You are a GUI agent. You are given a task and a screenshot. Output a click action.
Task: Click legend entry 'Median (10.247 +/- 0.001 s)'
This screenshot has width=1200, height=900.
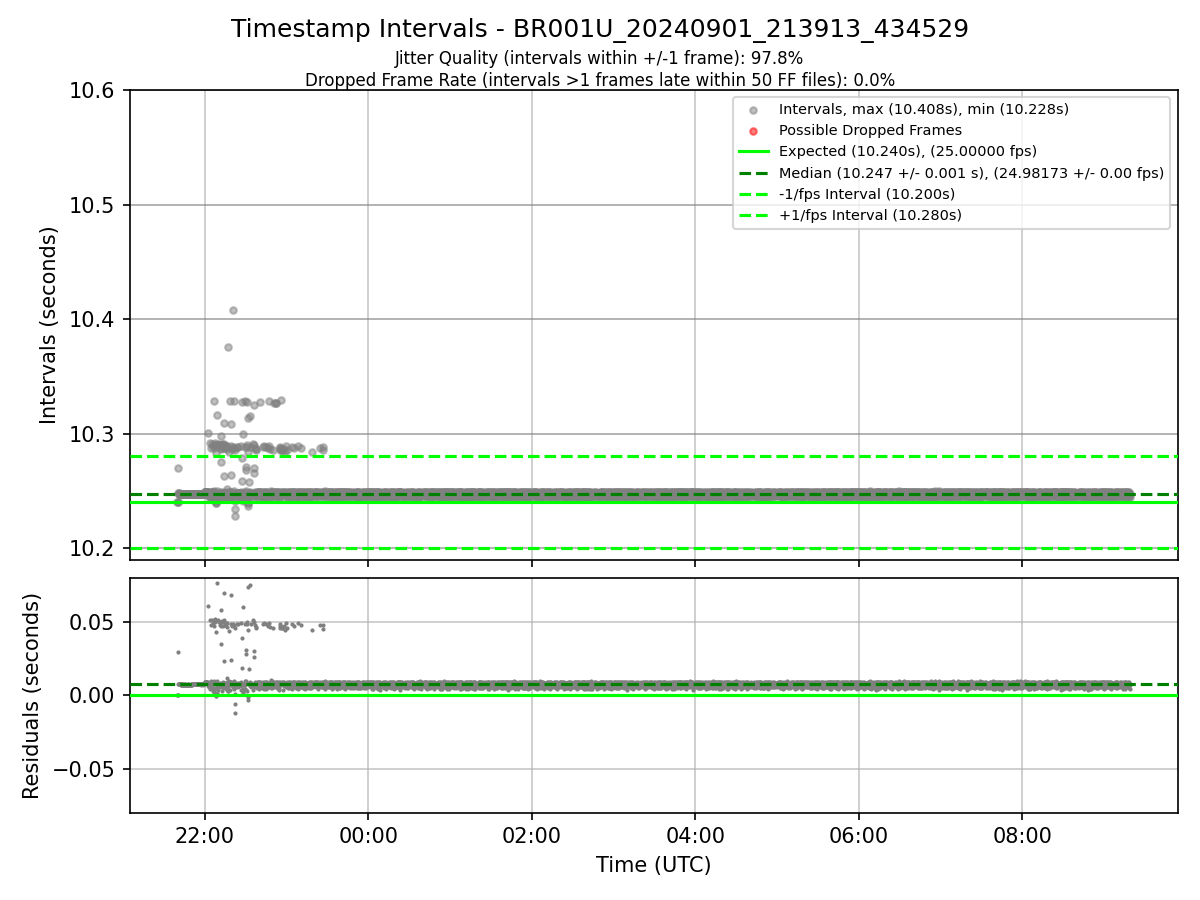click(971, 173)
